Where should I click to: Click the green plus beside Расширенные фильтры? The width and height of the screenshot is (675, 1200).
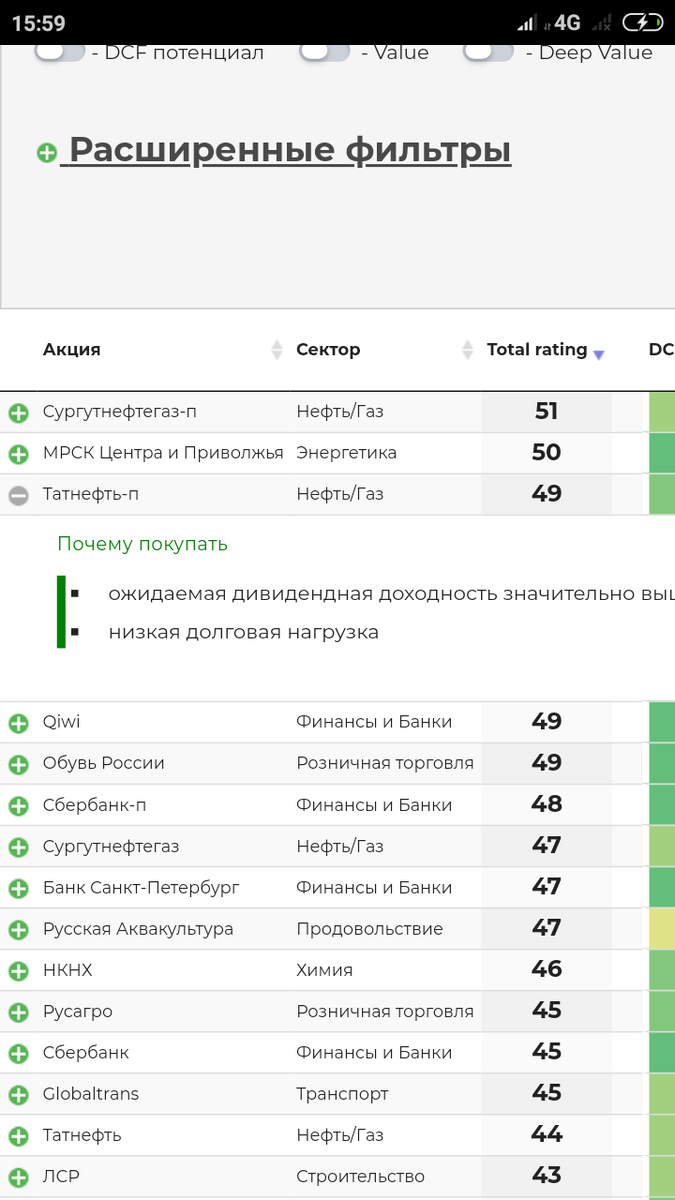pos(47,153)
